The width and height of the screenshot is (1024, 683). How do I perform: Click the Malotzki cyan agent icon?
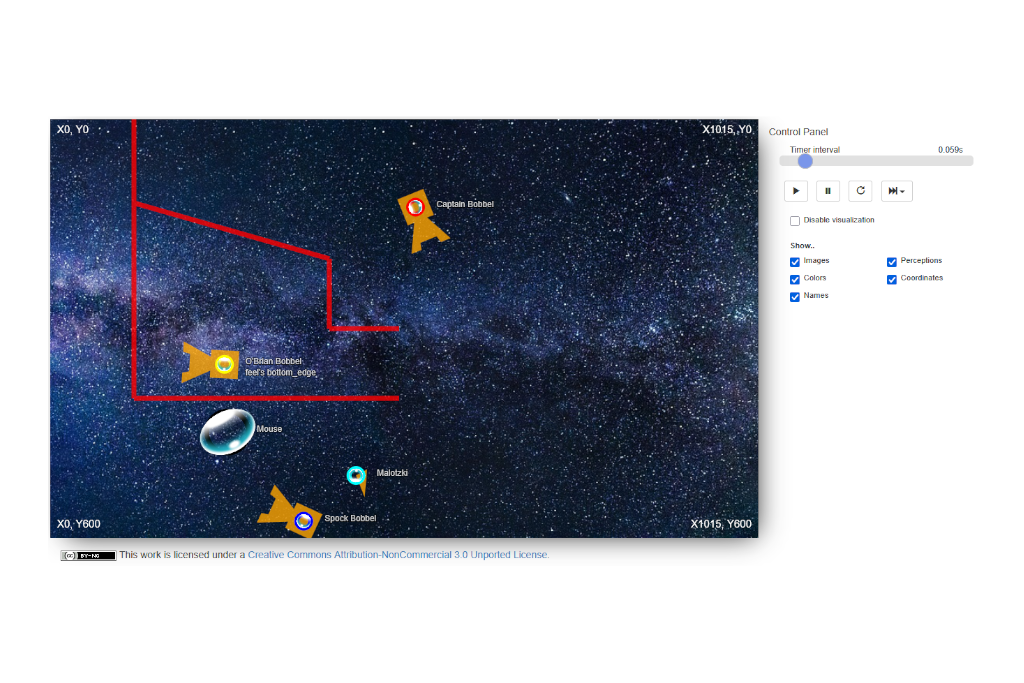click(x=356, y=475)
